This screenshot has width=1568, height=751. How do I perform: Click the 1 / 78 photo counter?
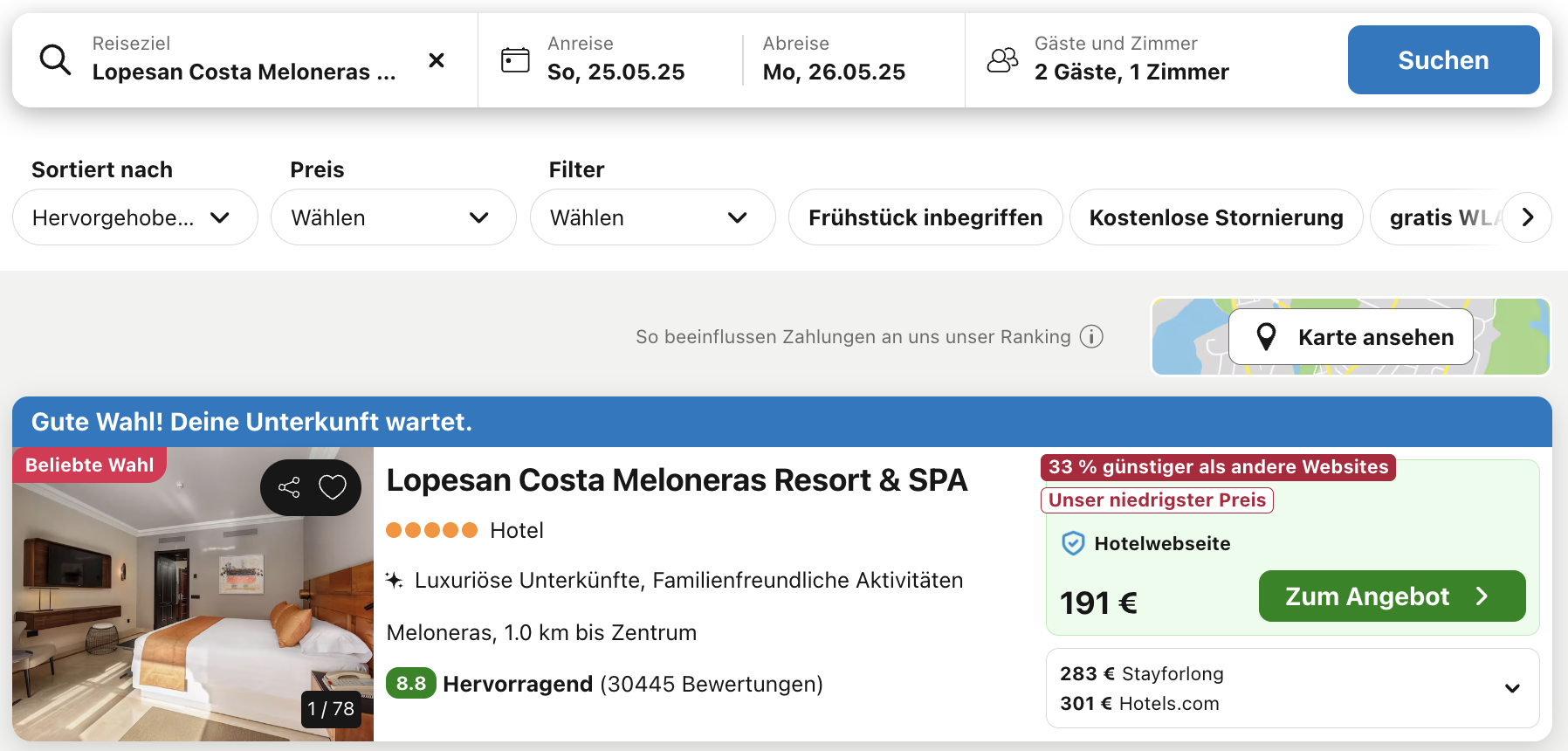pyautogui.click(x=331, y=709)
